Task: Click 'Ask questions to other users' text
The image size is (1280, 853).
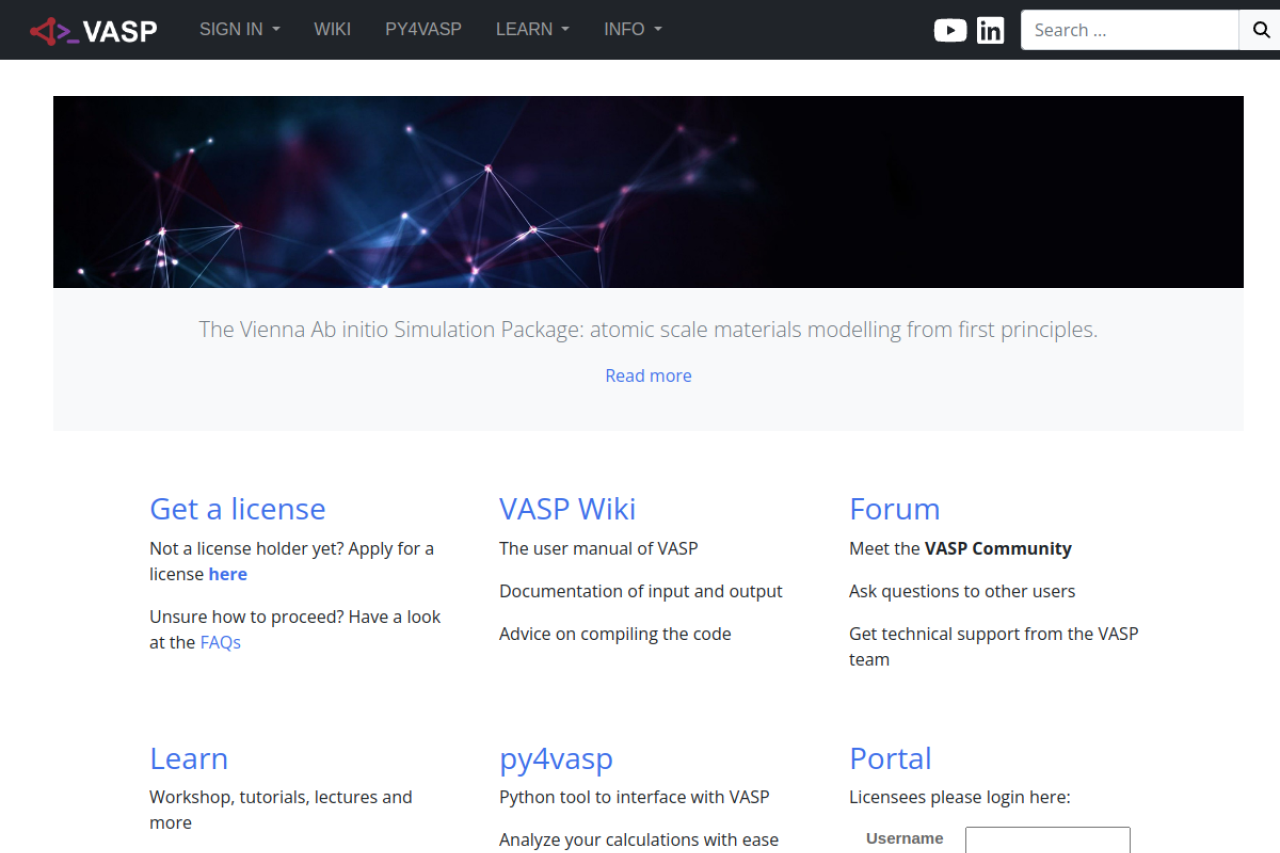Action: pos(962,591)
